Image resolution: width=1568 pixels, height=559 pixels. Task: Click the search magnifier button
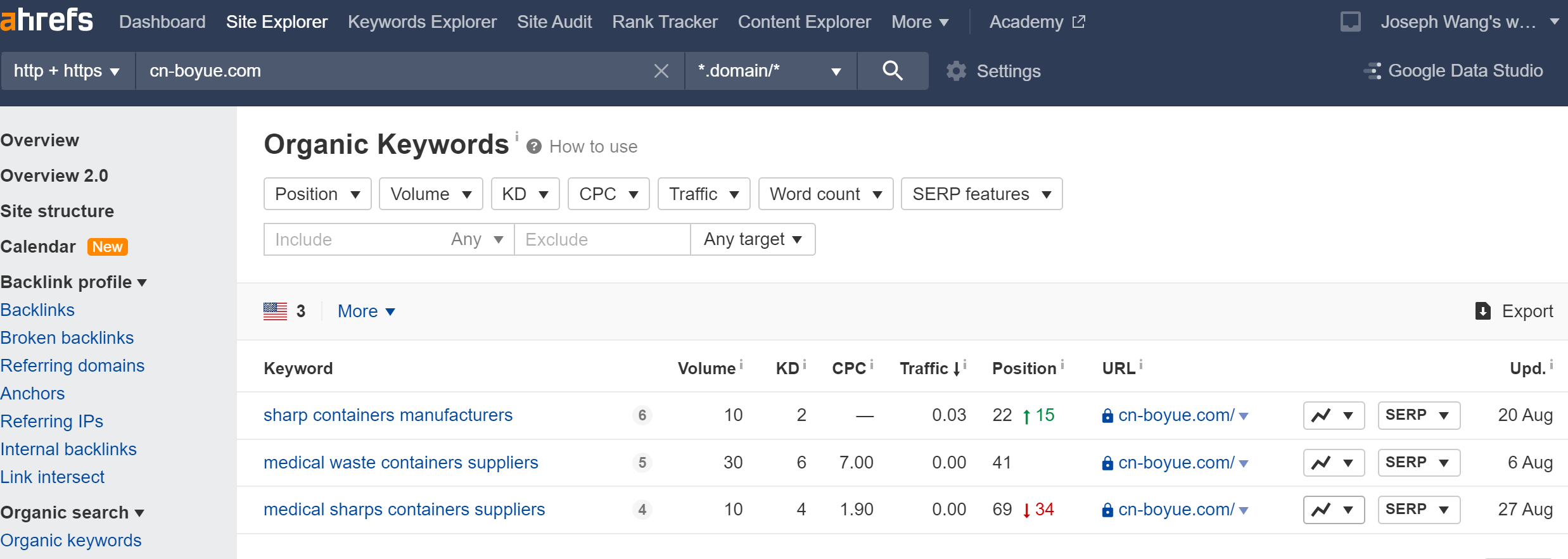pos(893,70)
